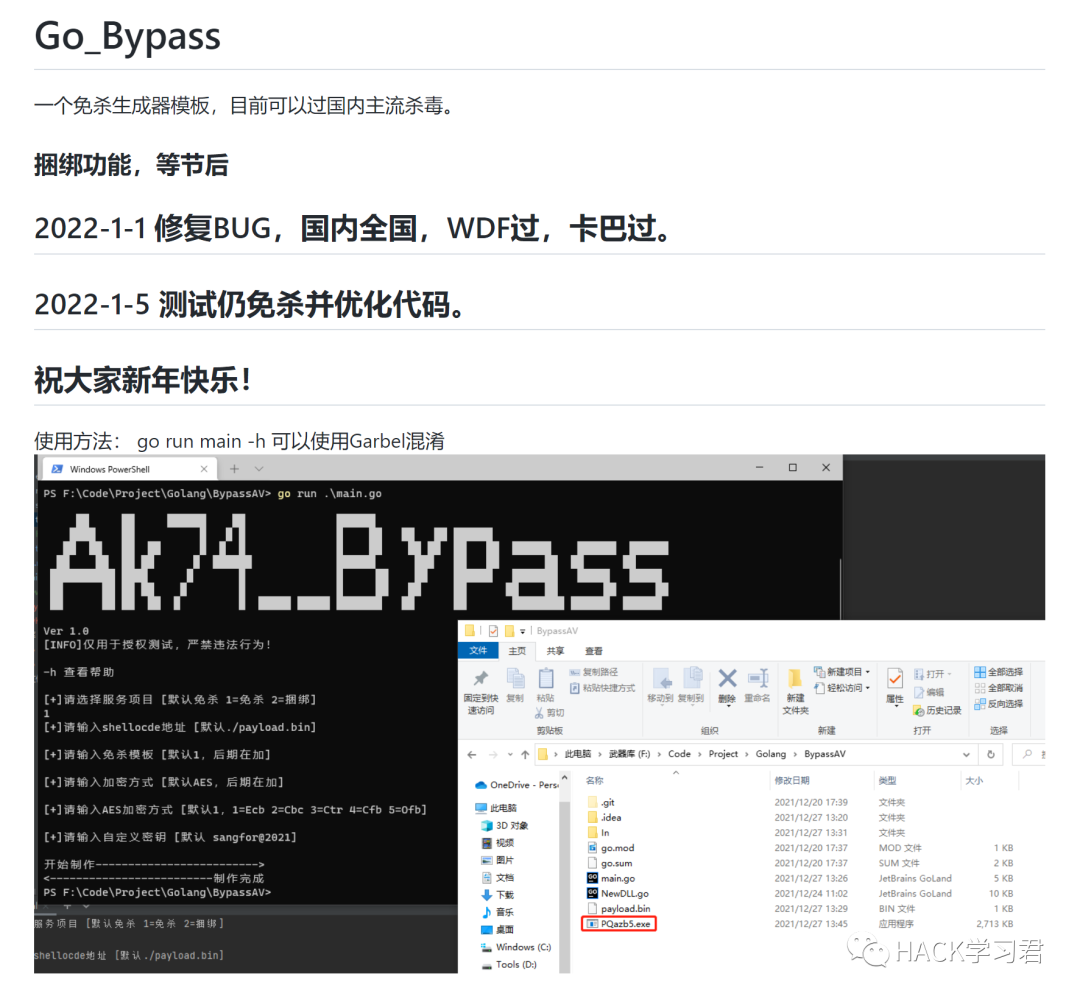This screenshot has width=1080, height=999.
Task: Click the New folder (新建文件夹) icon
Action: 795,679
